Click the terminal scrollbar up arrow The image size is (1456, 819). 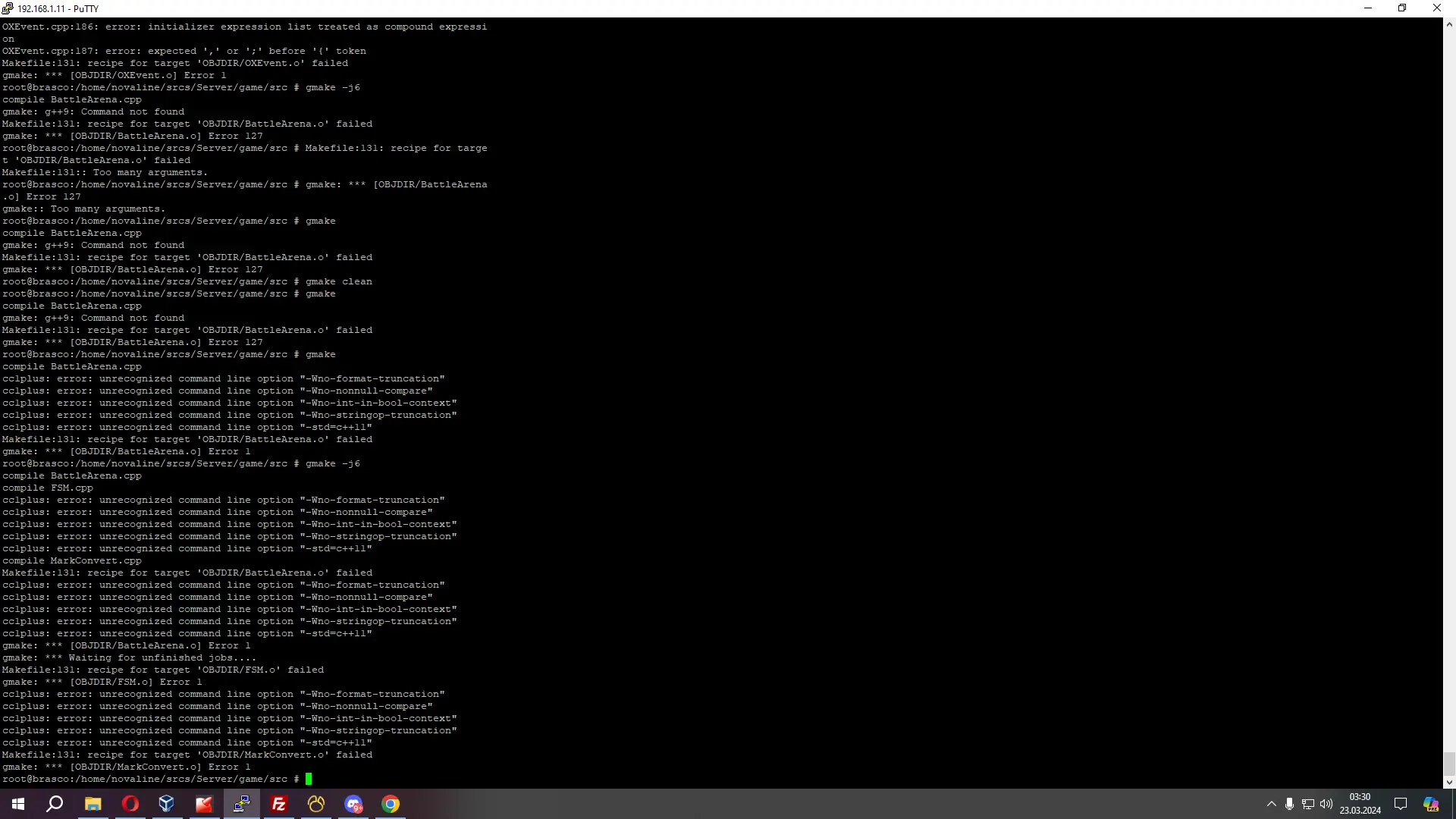(1449, 24)
